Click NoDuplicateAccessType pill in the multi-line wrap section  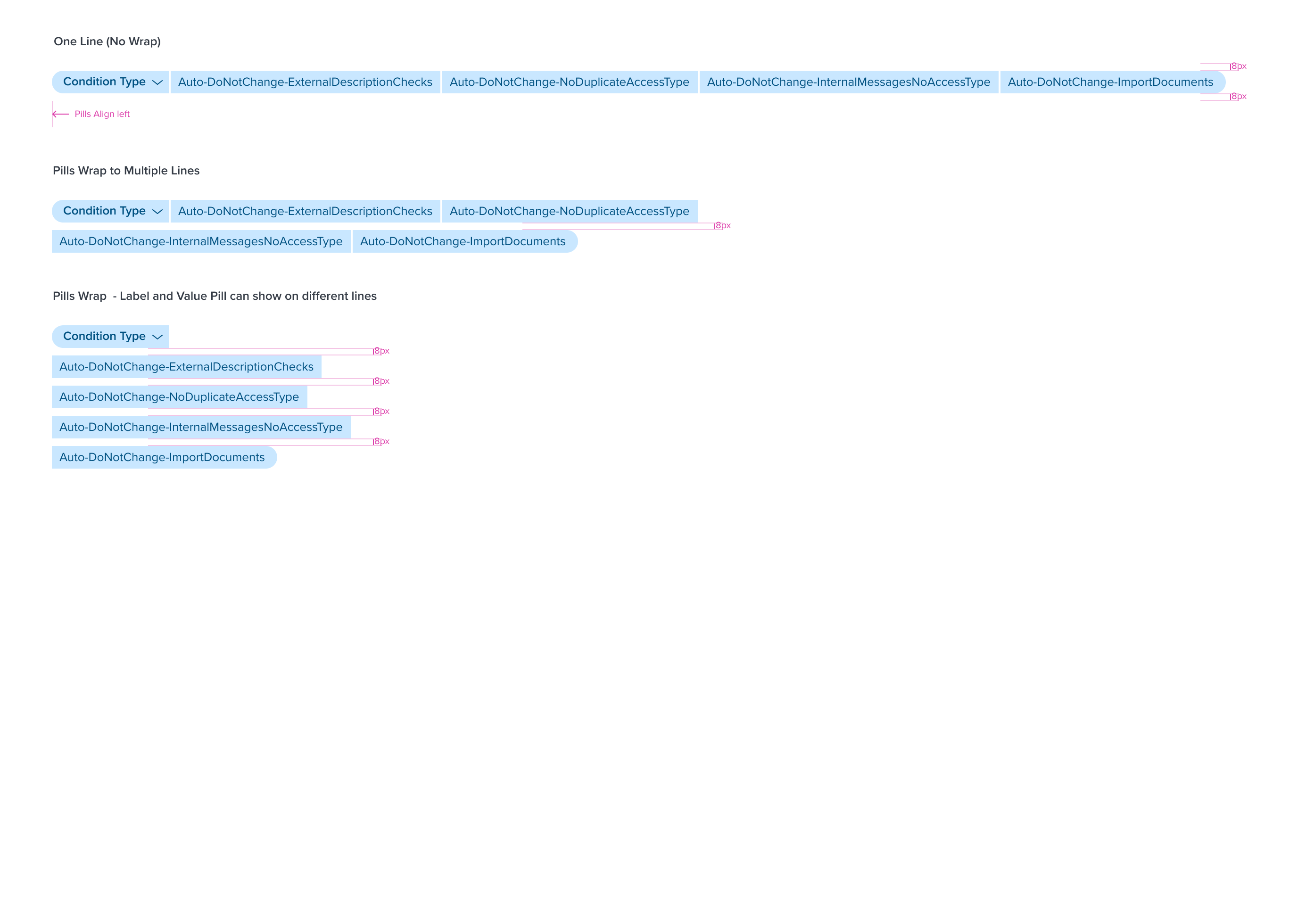[569, 211]
